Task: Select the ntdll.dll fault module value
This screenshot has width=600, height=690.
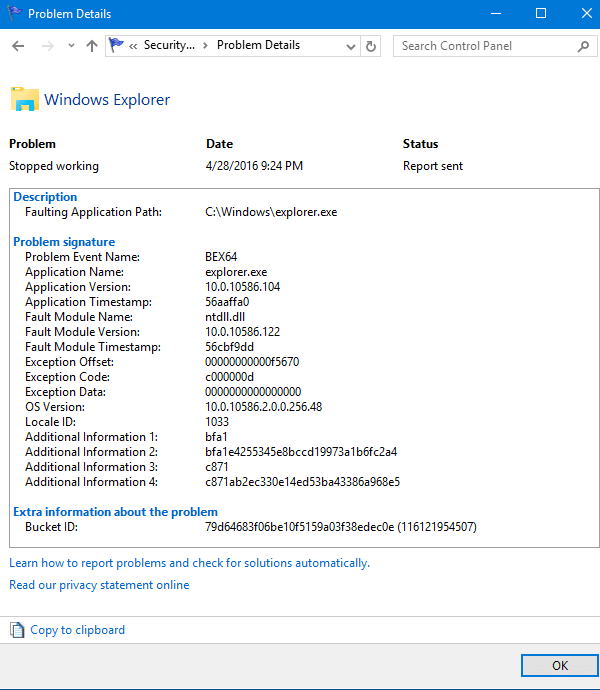Action: [225, 317]
